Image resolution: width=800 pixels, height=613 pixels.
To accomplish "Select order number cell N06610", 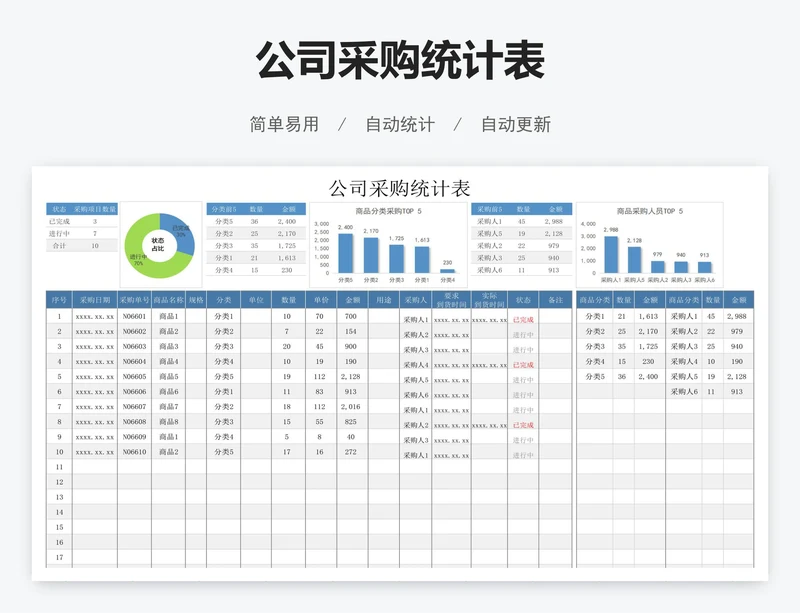I will tap(134, 452).
